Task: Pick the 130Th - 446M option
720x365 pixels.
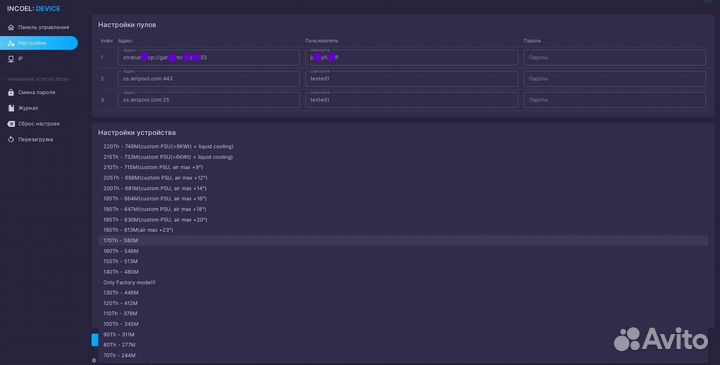Action: click(121, 292)
